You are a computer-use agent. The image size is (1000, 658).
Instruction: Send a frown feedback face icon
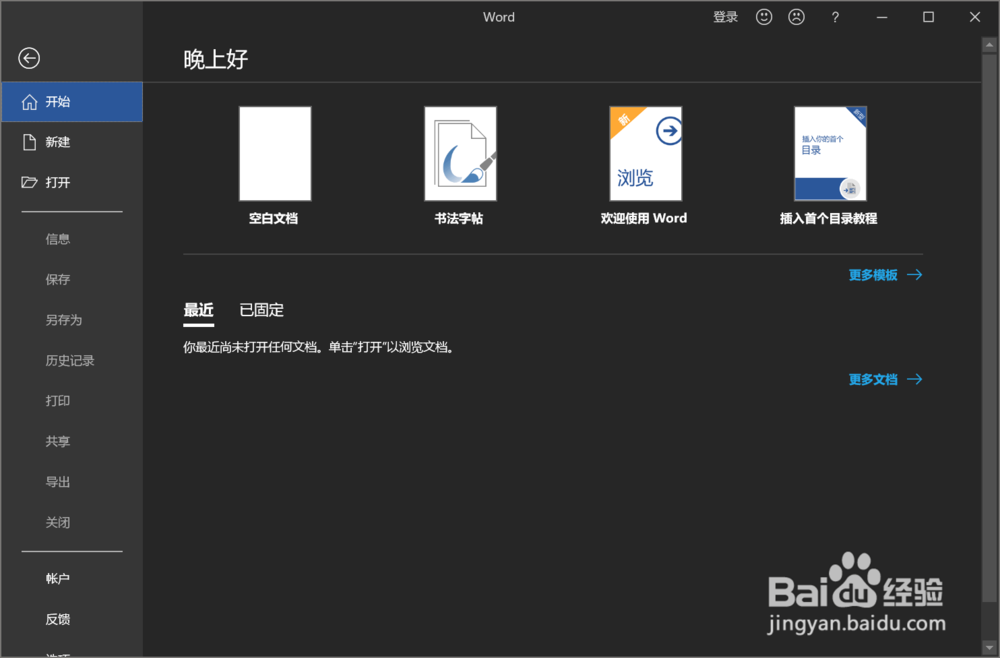pyautogui.click(x=796, y=17)
